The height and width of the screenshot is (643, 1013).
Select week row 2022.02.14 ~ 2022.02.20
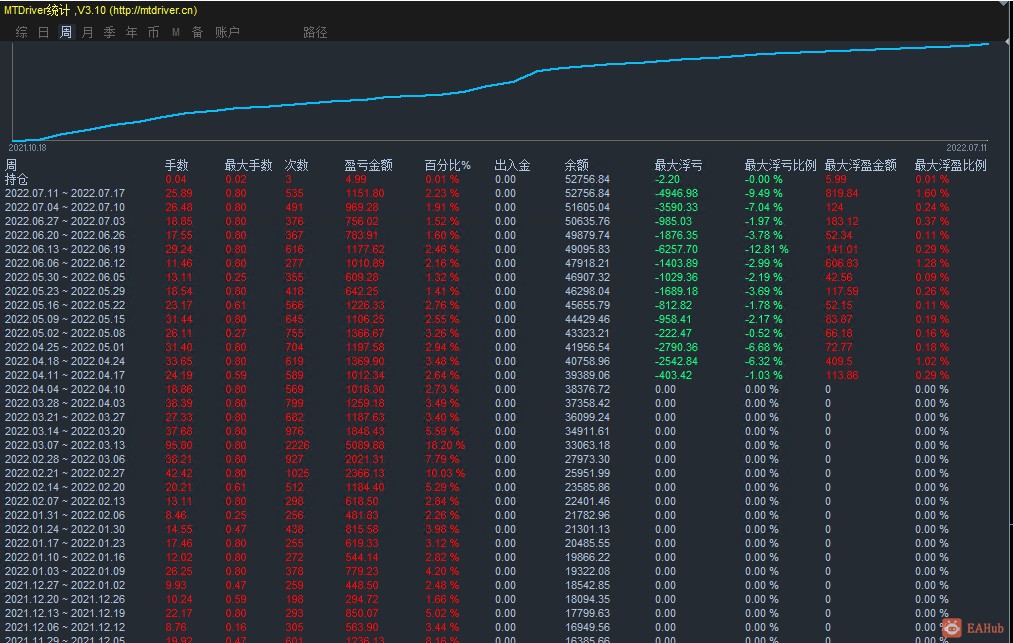[x=65, y=487]
